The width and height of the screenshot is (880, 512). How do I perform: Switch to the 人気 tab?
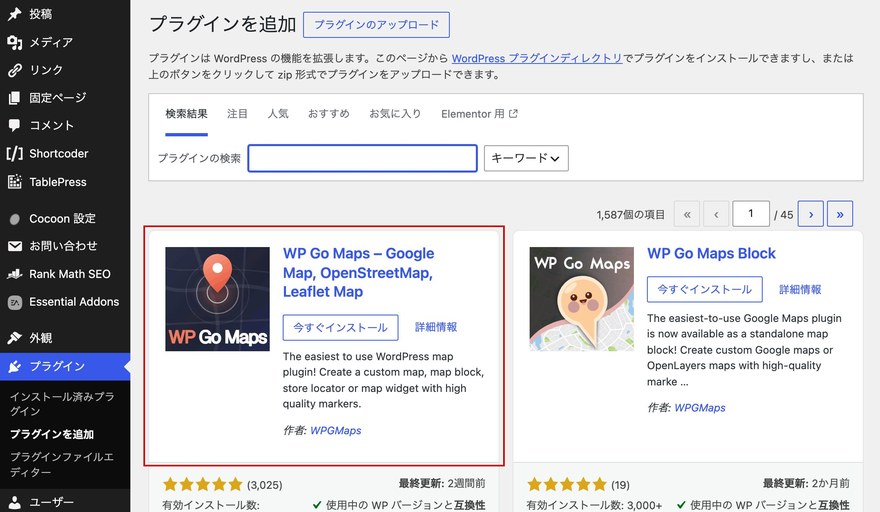(x=278, y=114)
